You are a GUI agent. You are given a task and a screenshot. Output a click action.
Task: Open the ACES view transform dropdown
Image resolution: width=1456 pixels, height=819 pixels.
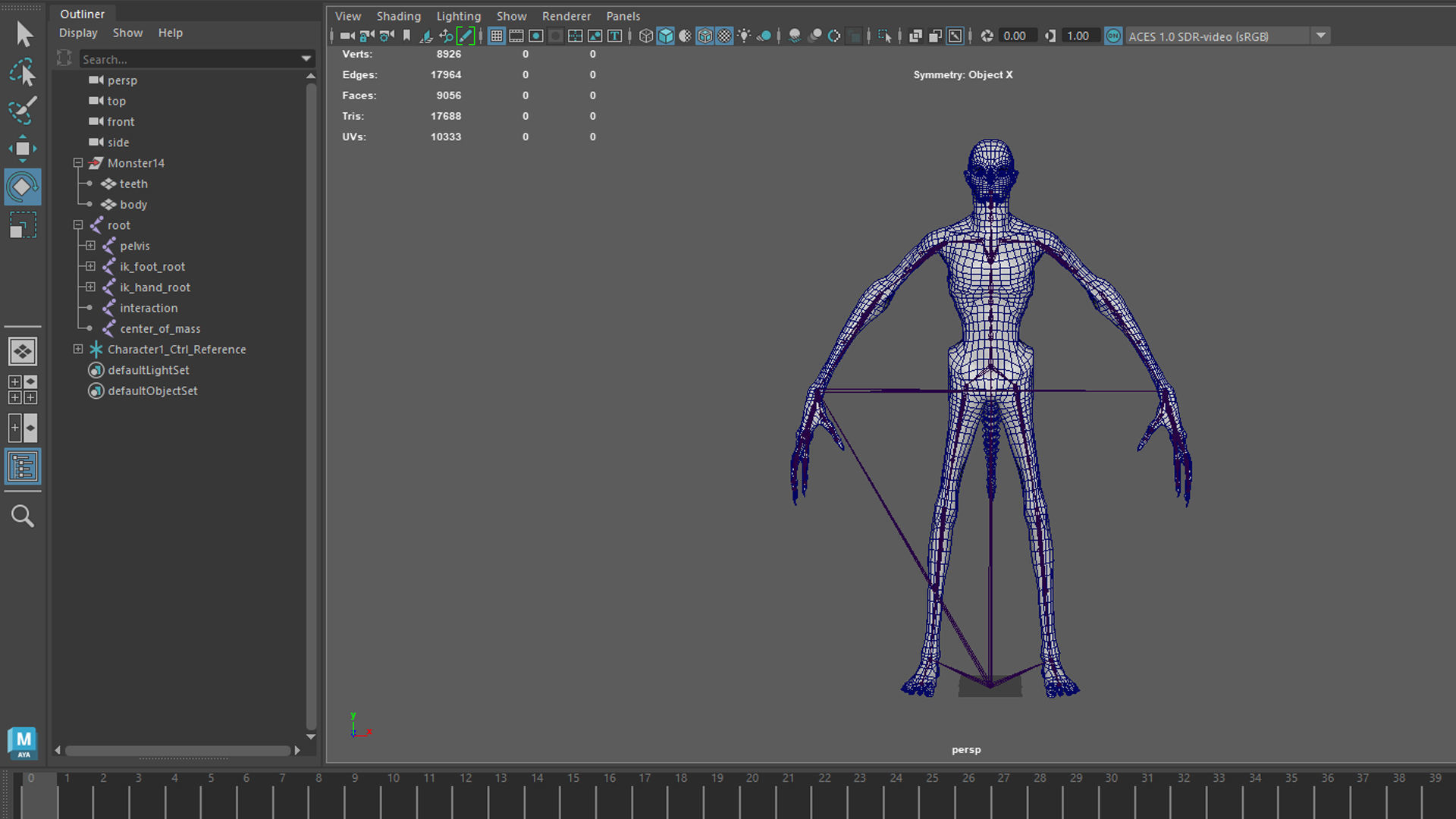pos(1321,36)
